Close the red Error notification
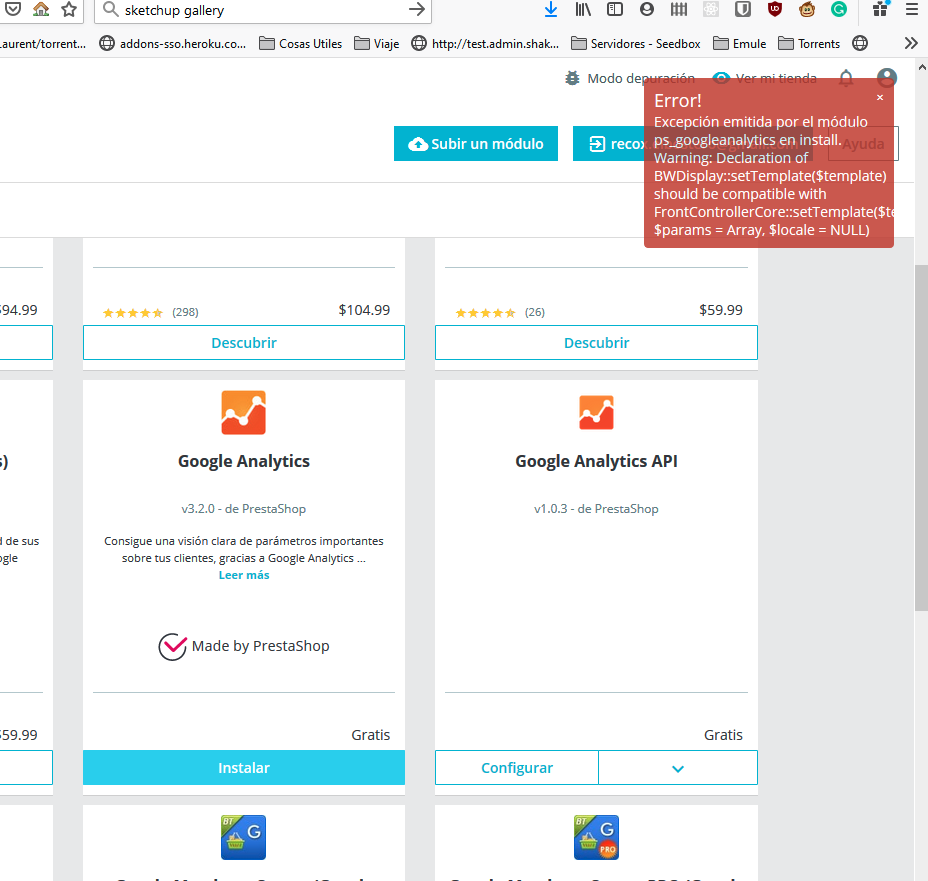 pos(880,98)
